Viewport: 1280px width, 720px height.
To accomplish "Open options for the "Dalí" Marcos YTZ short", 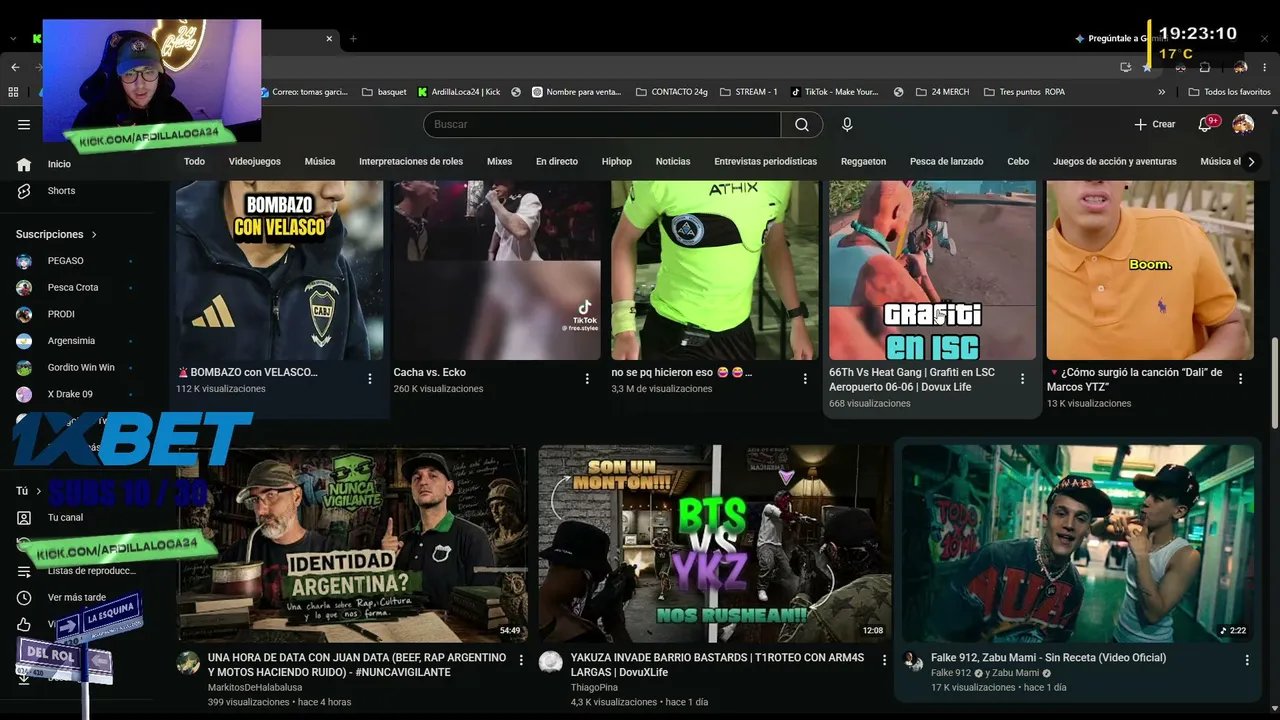I will click(1240, 379).
